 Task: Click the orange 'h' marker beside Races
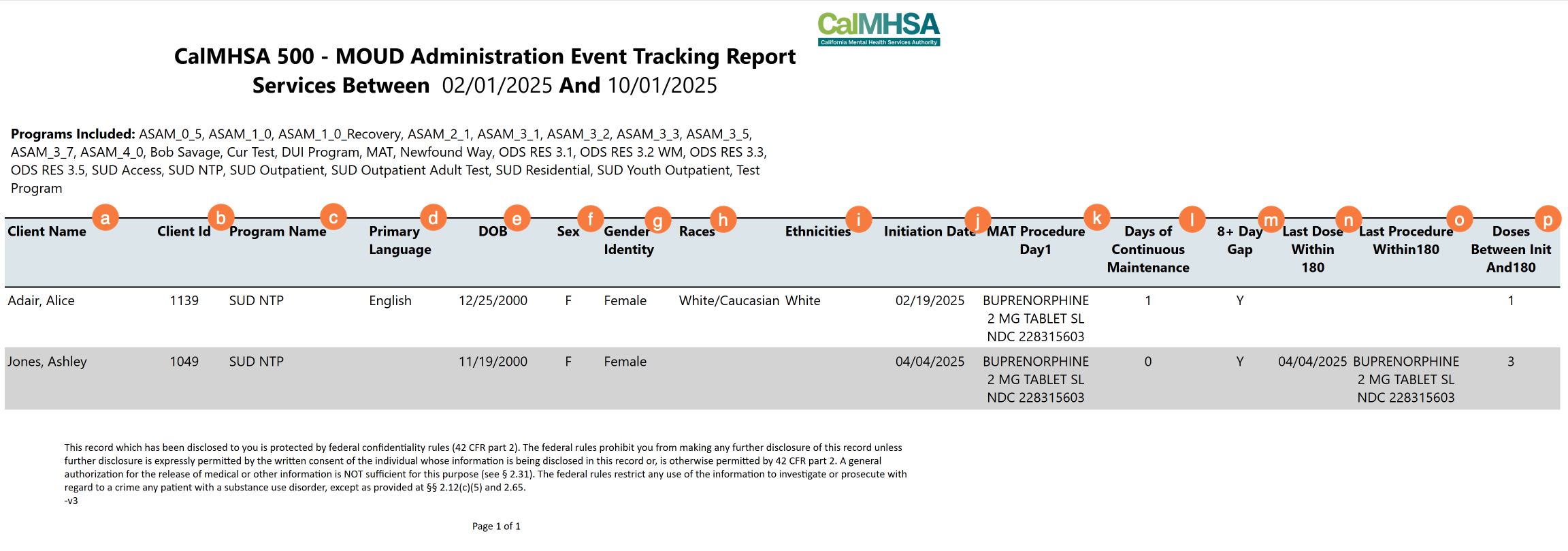point(723,219)
